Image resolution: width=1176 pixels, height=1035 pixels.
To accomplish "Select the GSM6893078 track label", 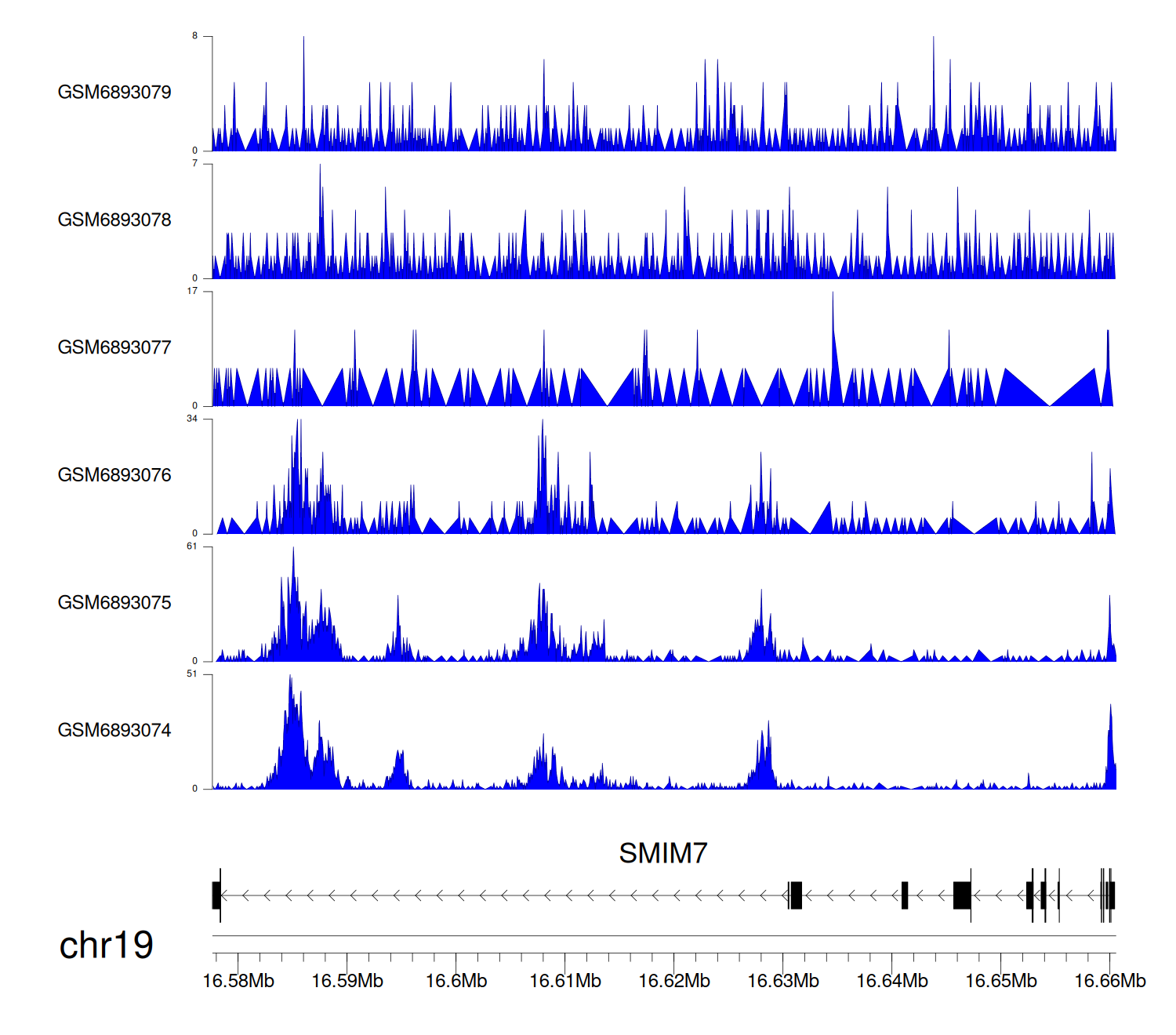I will (114, 220).
